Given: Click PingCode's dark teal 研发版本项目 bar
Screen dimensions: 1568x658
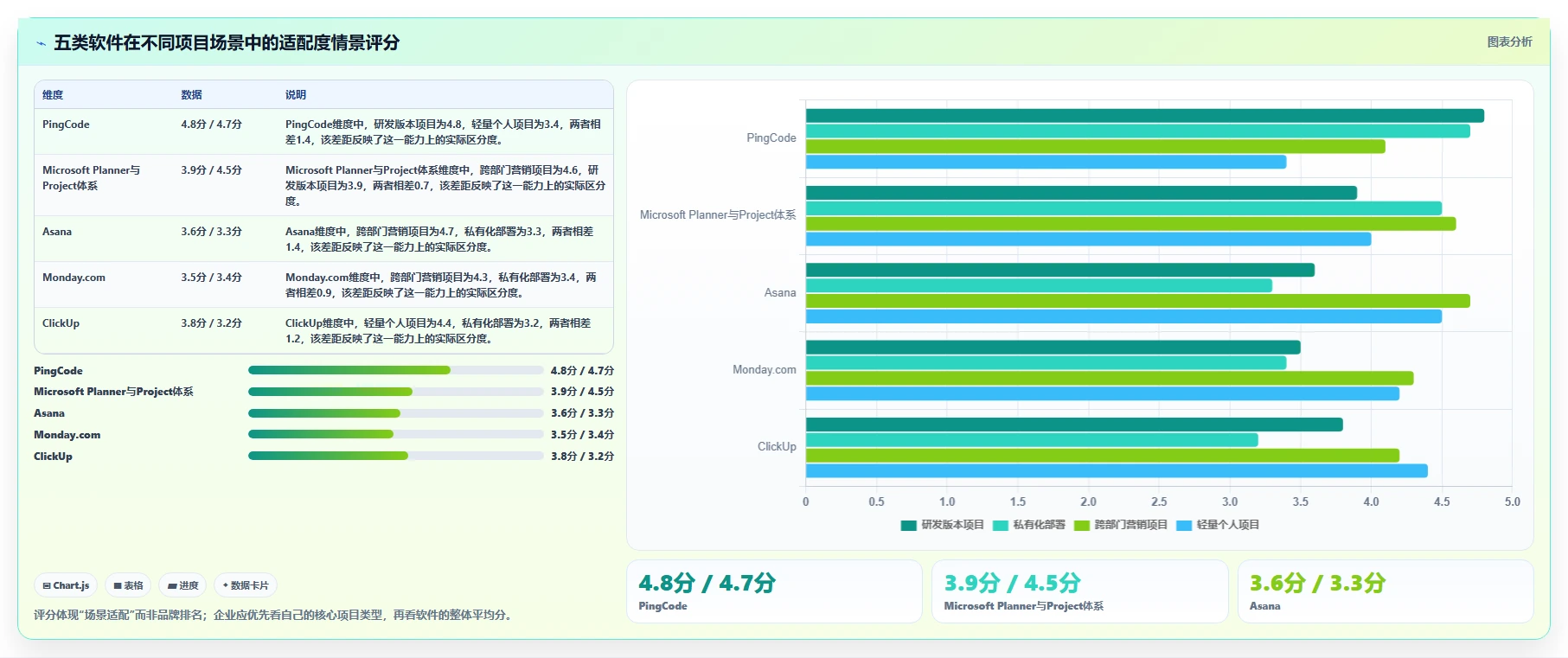Looking at the screenshot, I should click(x=1145, y=116).
